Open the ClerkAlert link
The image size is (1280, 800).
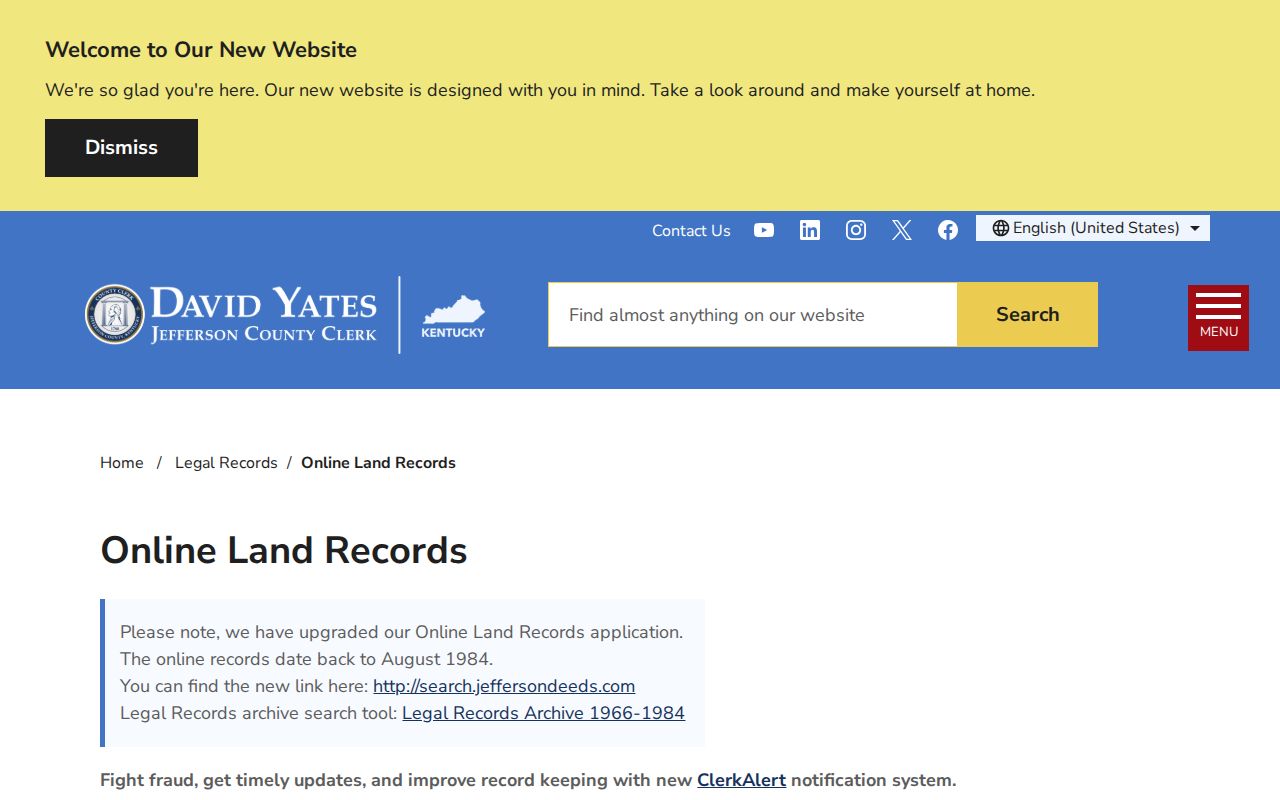(741, 780)
